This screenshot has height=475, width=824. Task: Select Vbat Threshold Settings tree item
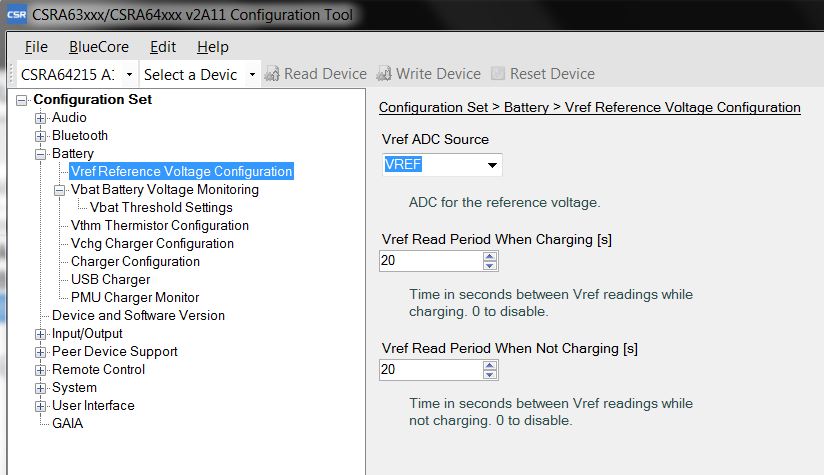(x=161, y=207)
